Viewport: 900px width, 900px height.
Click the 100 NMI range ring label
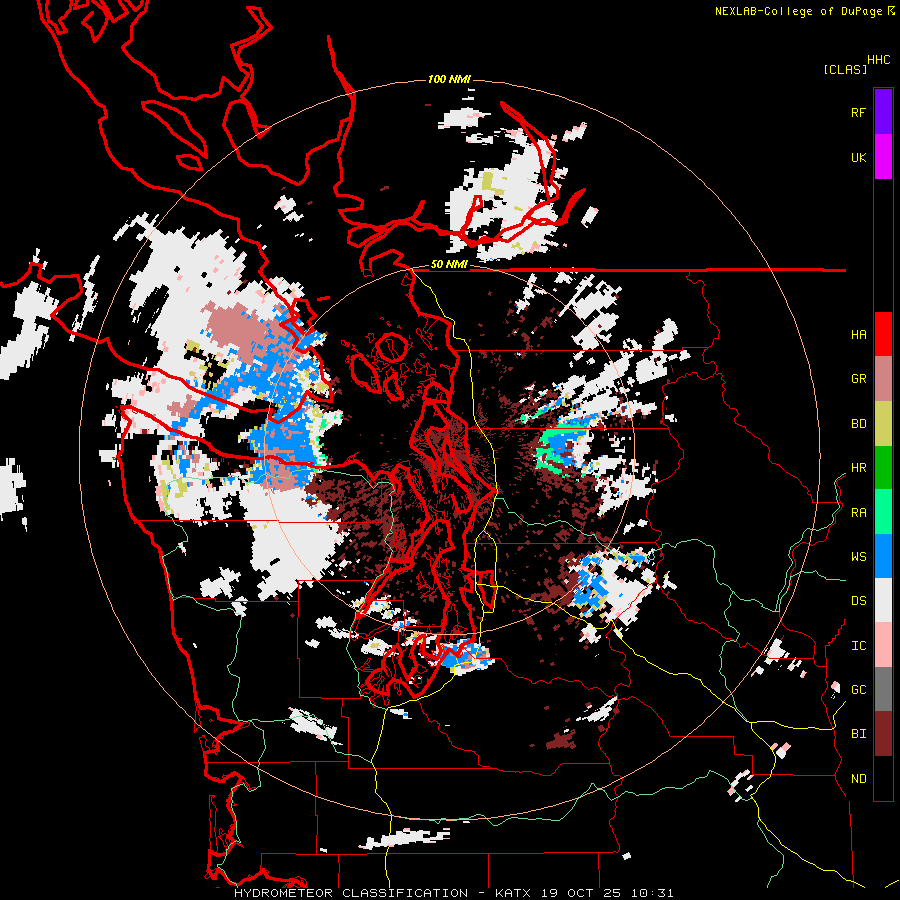pyautogui.click(x=449, y=79)
